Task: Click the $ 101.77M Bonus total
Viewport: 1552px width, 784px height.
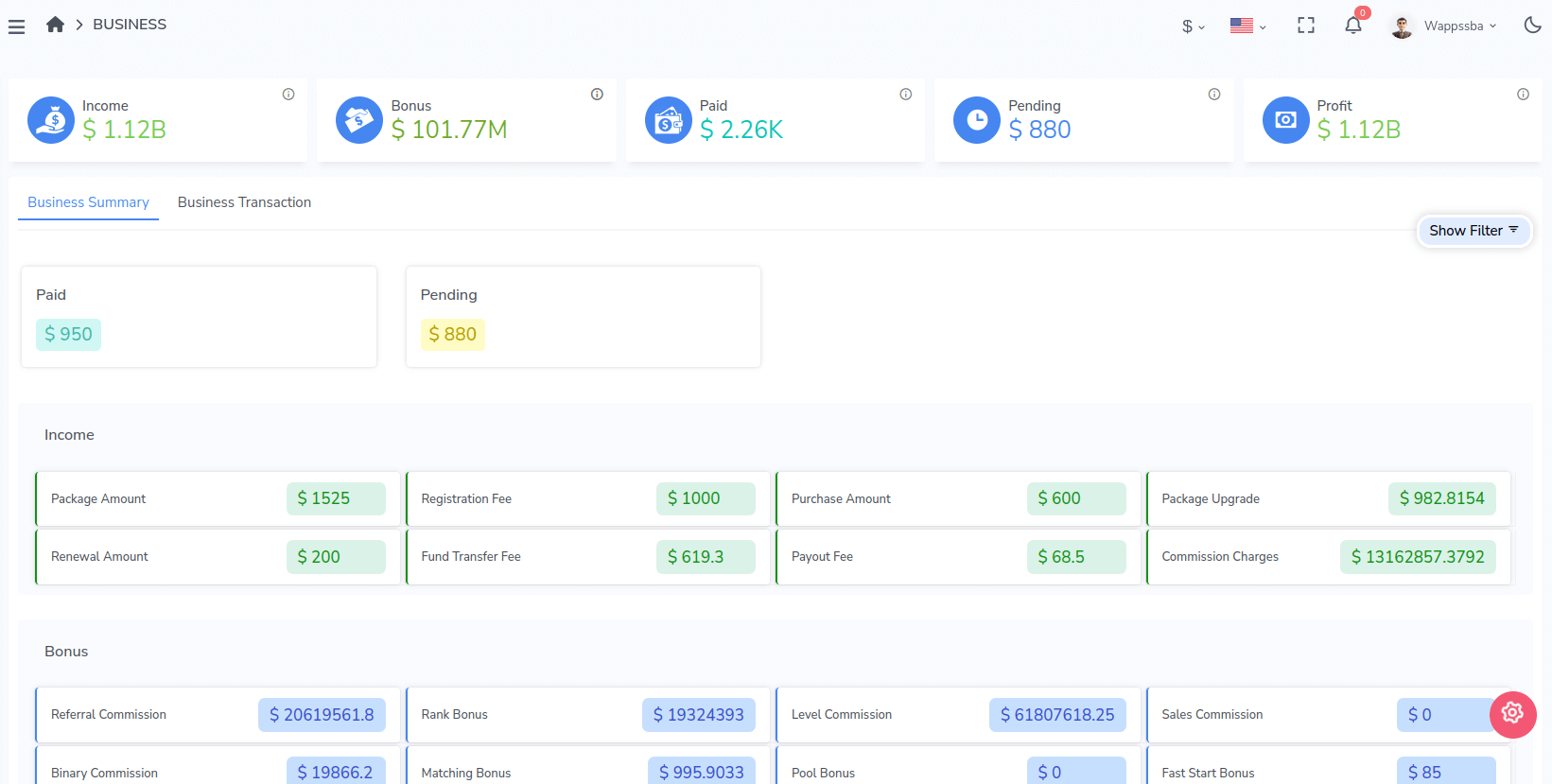Action: click(449, 130)
